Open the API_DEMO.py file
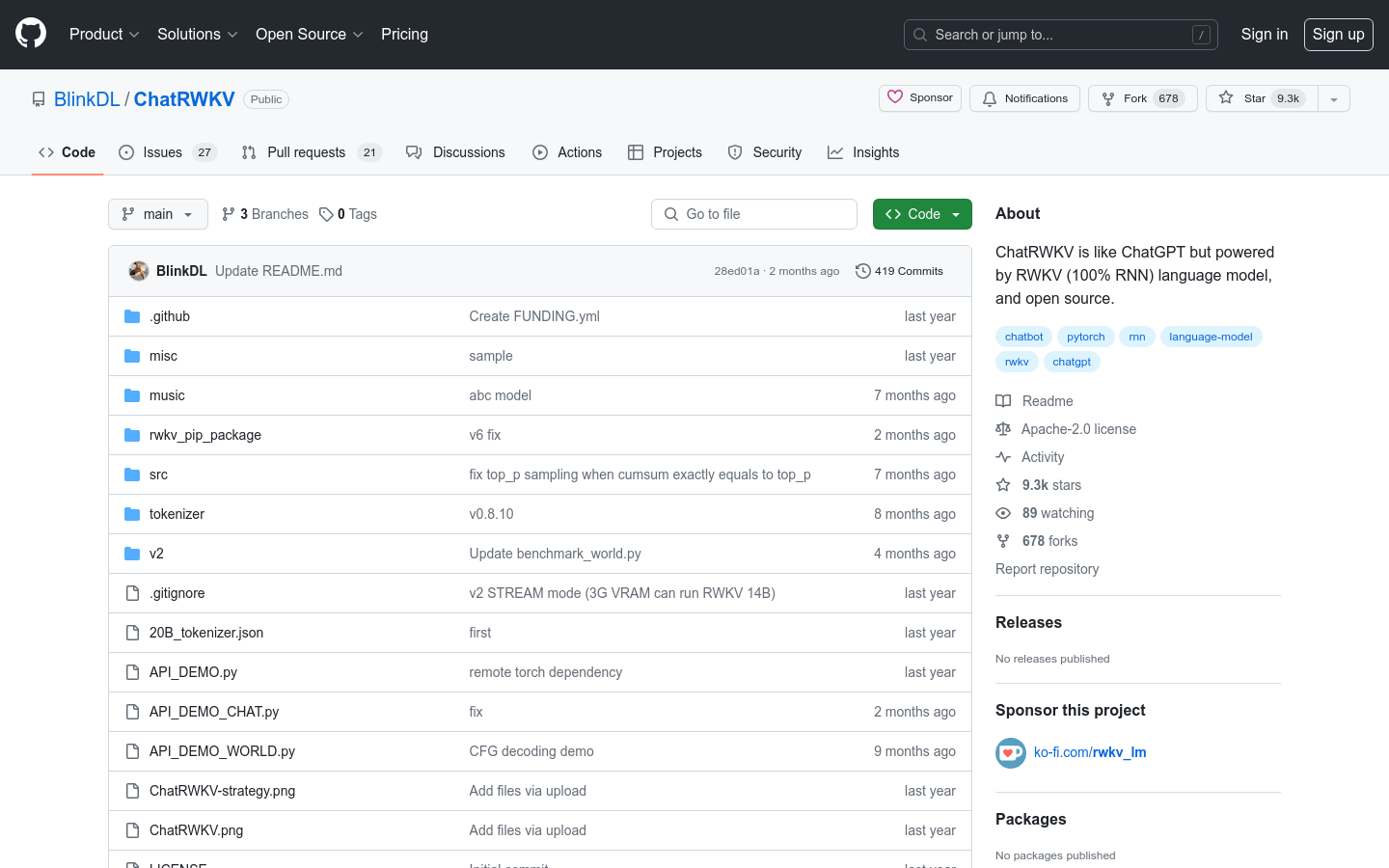Viewport: 1389px width, 868px height. pos(193,672)
